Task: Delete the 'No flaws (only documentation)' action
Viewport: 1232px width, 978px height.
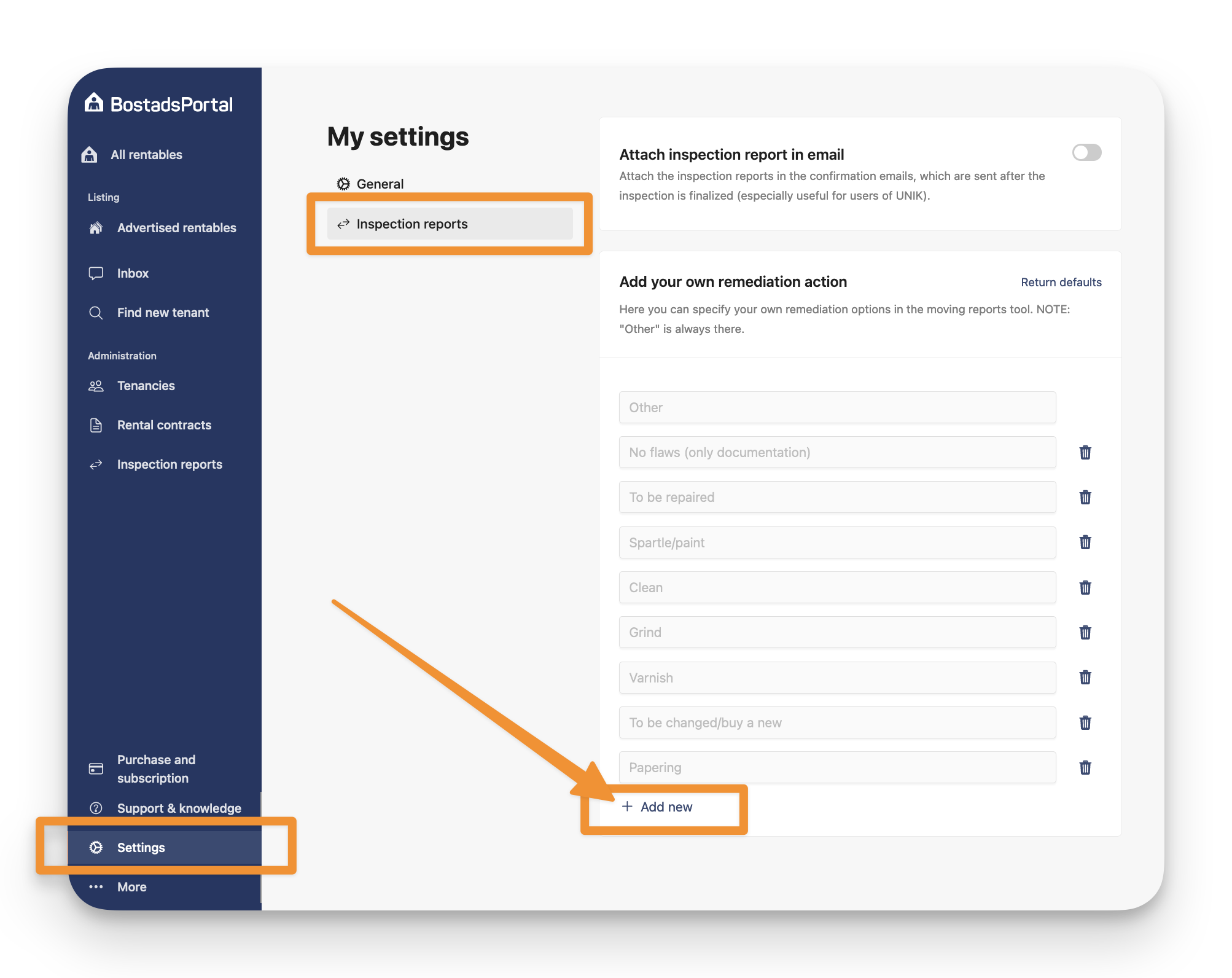Action: (x=1085, y=453)
